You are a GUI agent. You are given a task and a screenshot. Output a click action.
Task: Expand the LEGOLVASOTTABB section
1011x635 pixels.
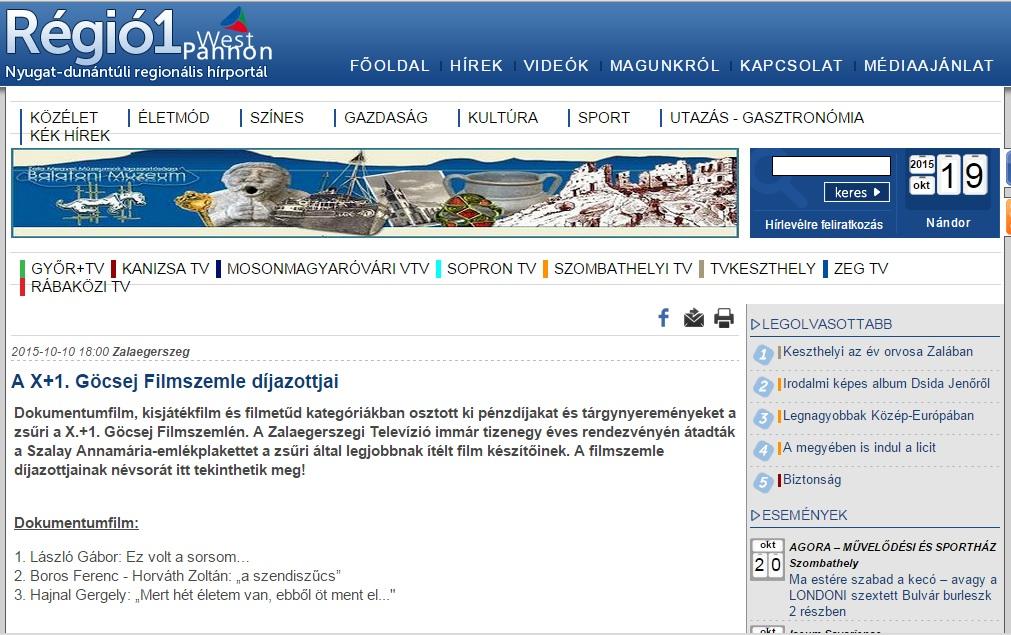tap(822, 324)
